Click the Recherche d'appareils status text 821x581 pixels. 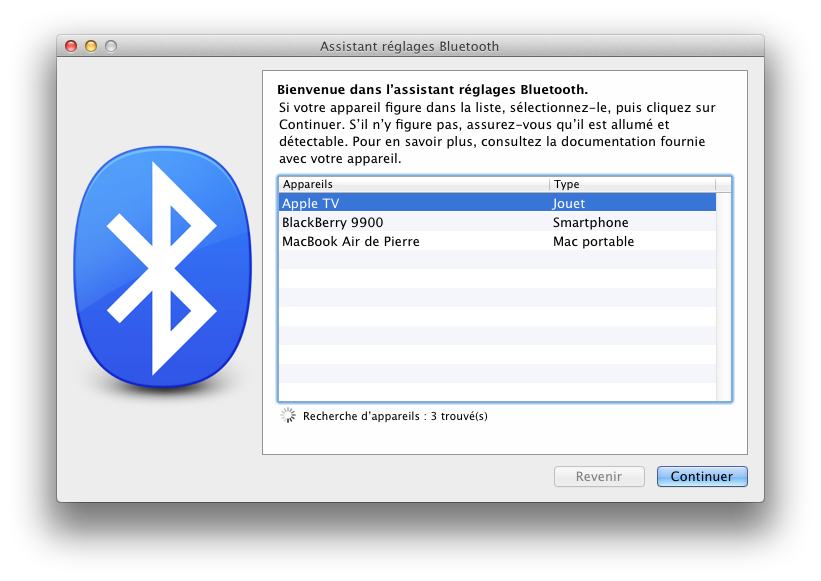pos(395,416)
